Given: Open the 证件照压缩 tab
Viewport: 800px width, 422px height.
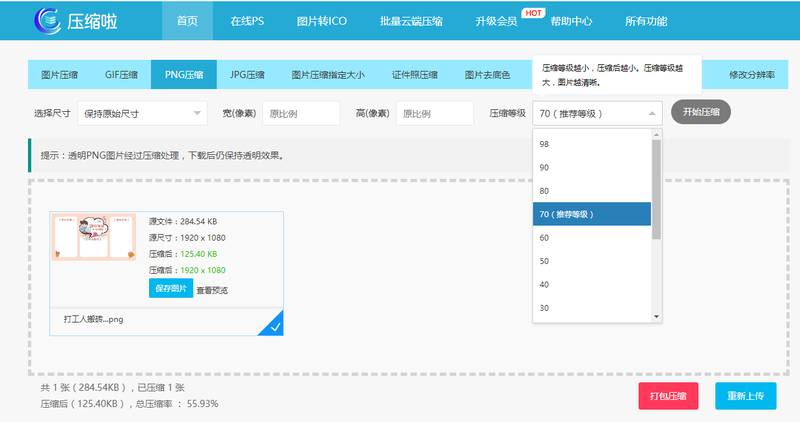Looking at the screenshot, I should tap(415, 75).
